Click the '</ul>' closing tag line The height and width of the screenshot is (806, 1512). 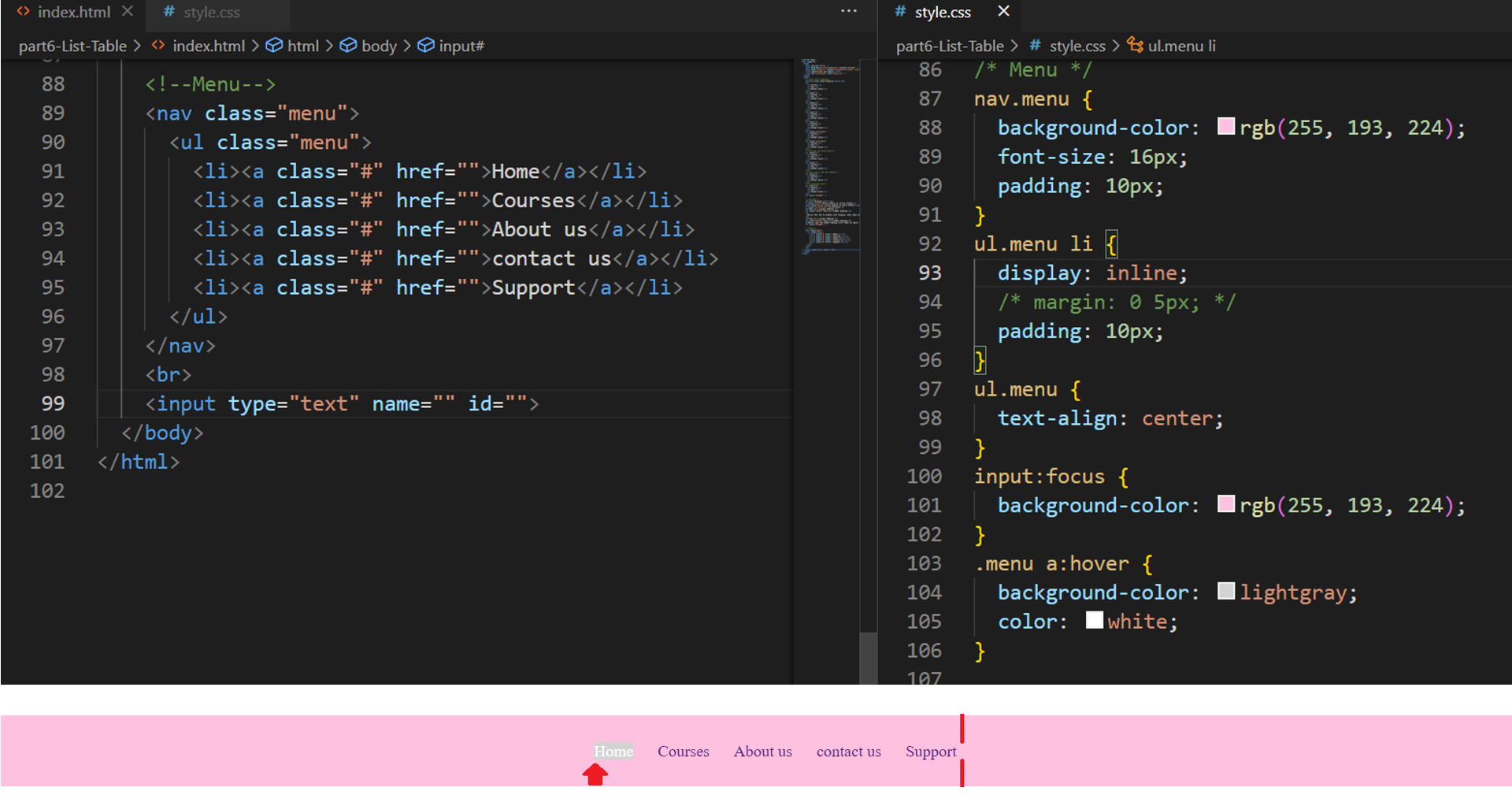198,317
